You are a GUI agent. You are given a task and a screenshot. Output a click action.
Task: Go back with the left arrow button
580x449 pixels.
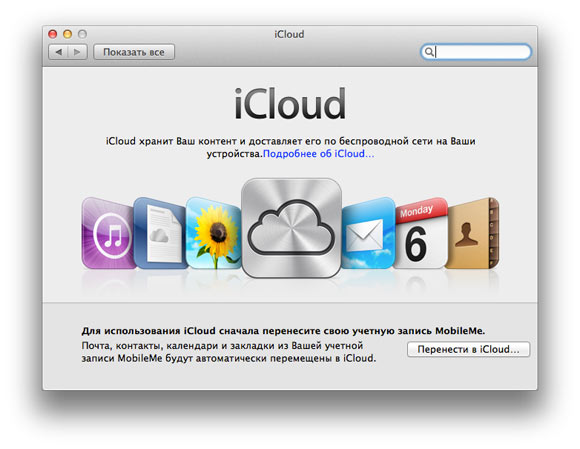point(58,52)
